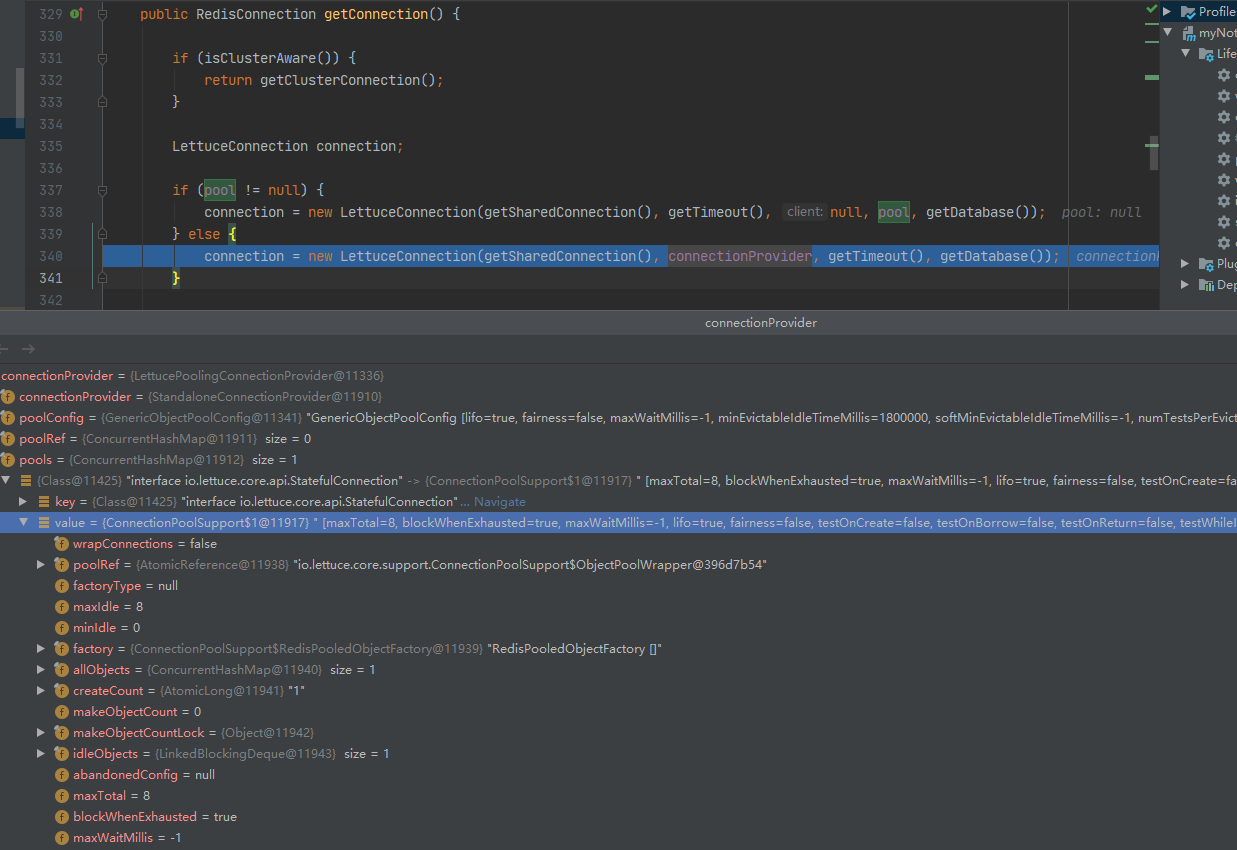
Task: Click the field icon of the idleObjects row
Action: [62, 754]
